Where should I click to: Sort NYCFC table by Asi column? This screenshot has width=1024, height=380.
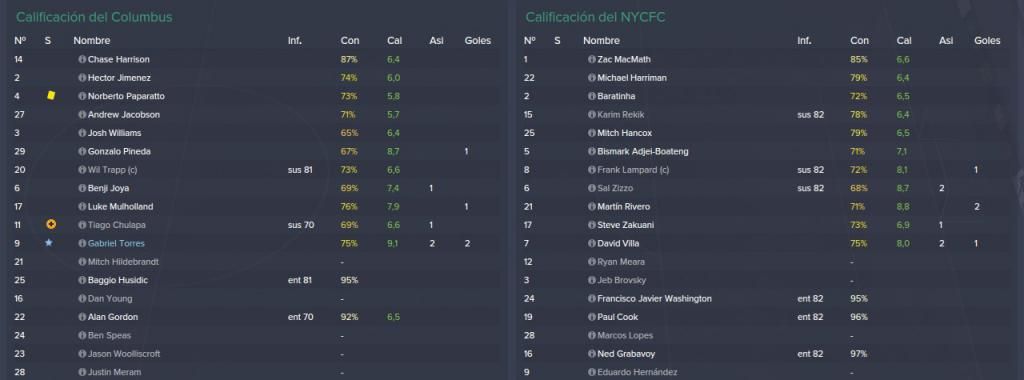(946, 40)
